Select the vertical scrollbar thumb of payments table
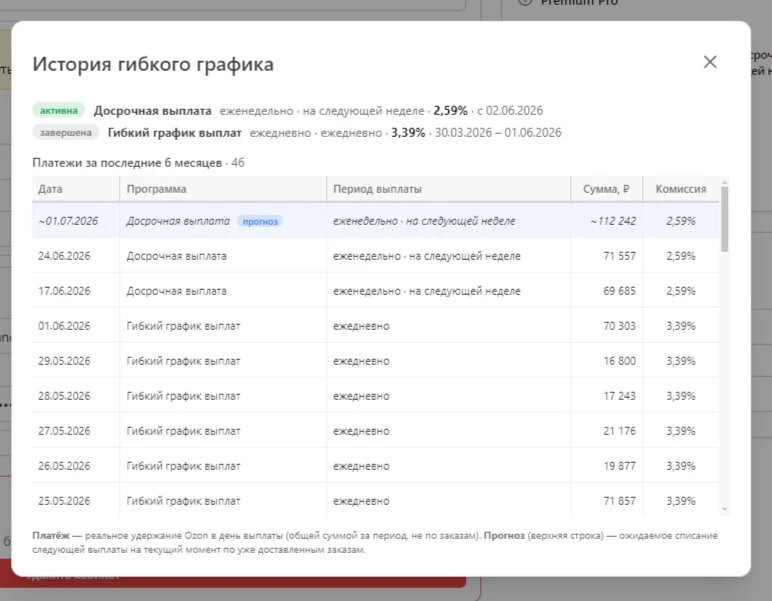 (x=724, y=220)
